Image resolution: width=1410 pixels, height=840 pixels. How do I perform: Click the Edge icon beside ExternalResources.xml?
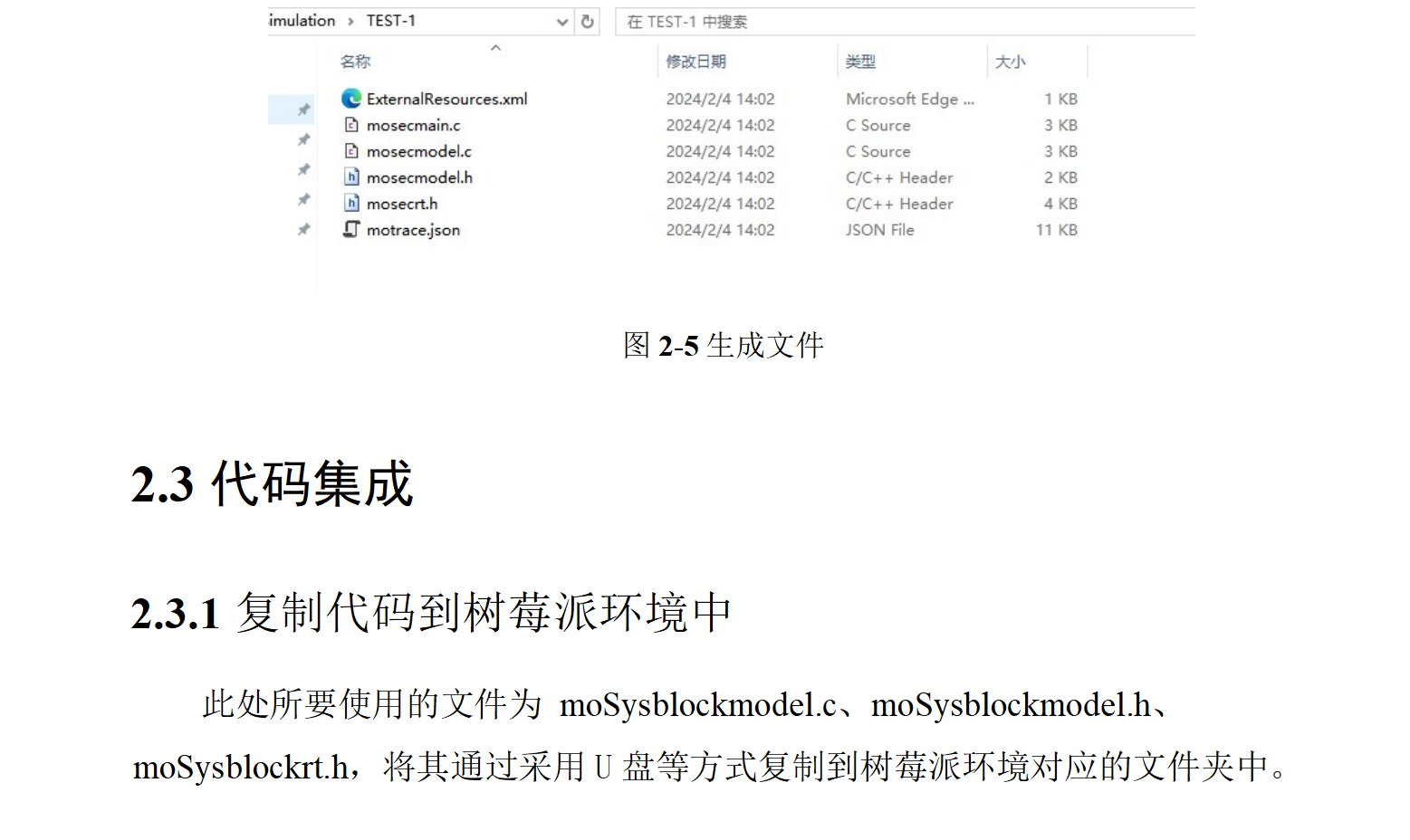[x=351, y=99]
